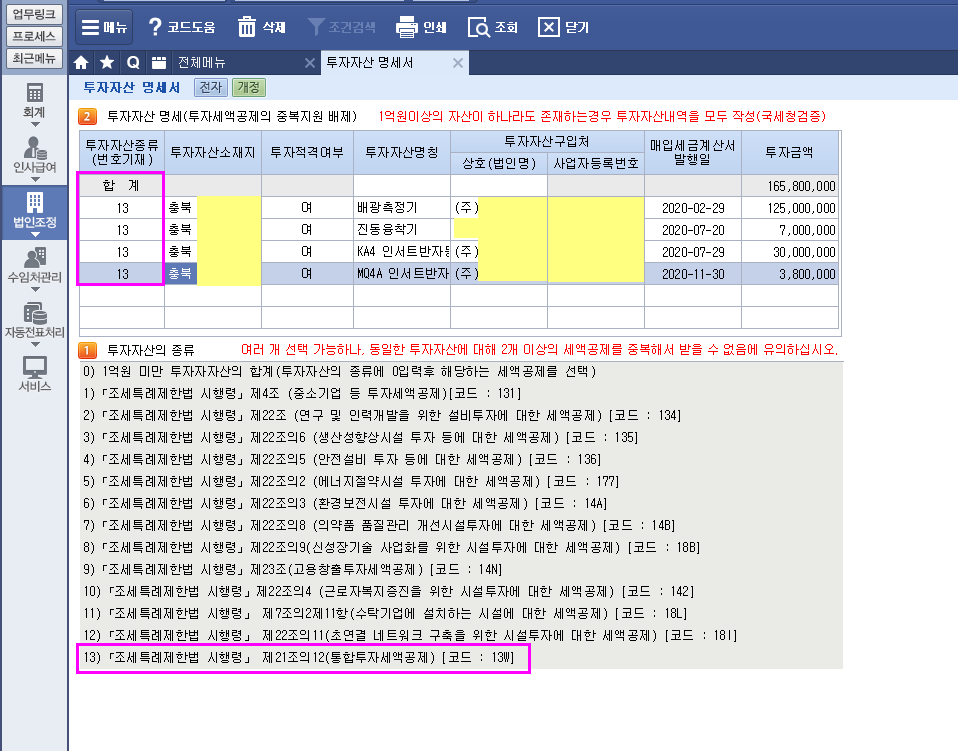Select list item 0) 1억원 미만 투자자산의 합계

[x=339, y=372]
